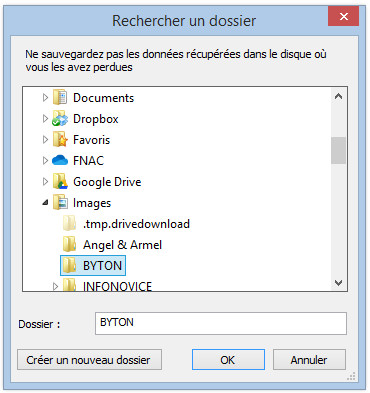Viewport: 370px width, 393px height.
Task: Click the scrollbar down arrow
Action: (x=338, y=283)
